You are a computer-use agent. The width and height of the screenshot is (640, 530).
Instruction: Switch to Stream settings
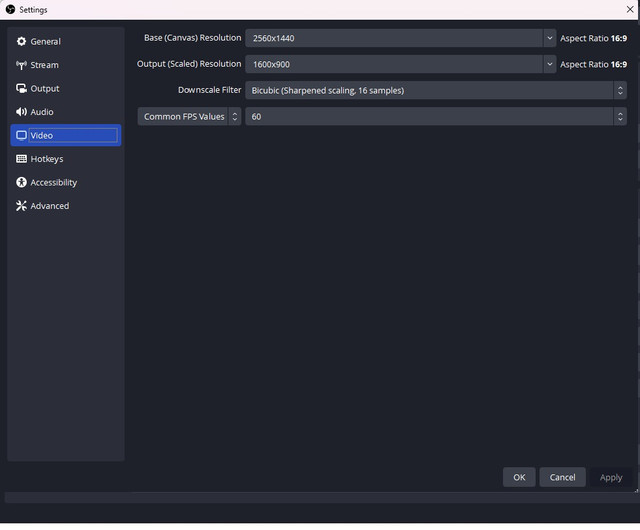click(x=66, y=65)
